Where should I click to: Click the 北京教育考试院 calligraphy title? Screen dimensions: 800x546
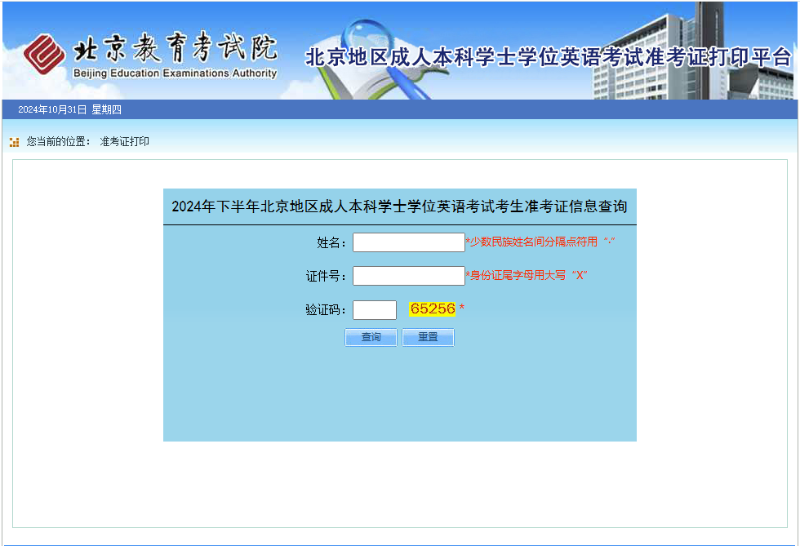pos(174,48)
